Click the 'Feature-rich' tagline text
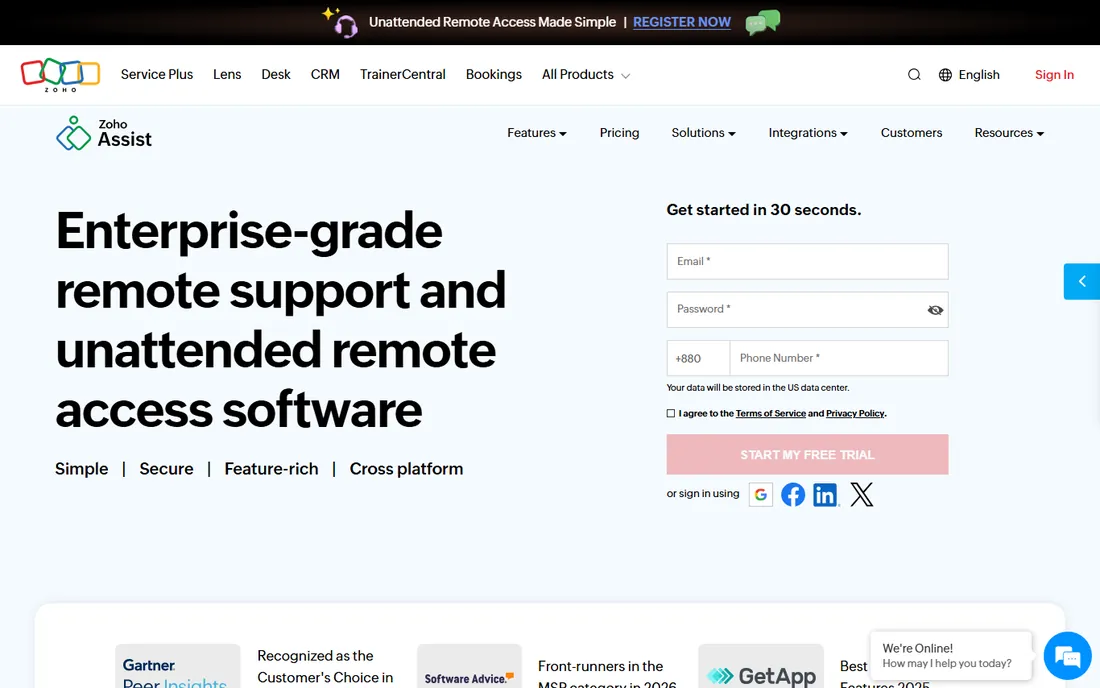 coord(271,468)
